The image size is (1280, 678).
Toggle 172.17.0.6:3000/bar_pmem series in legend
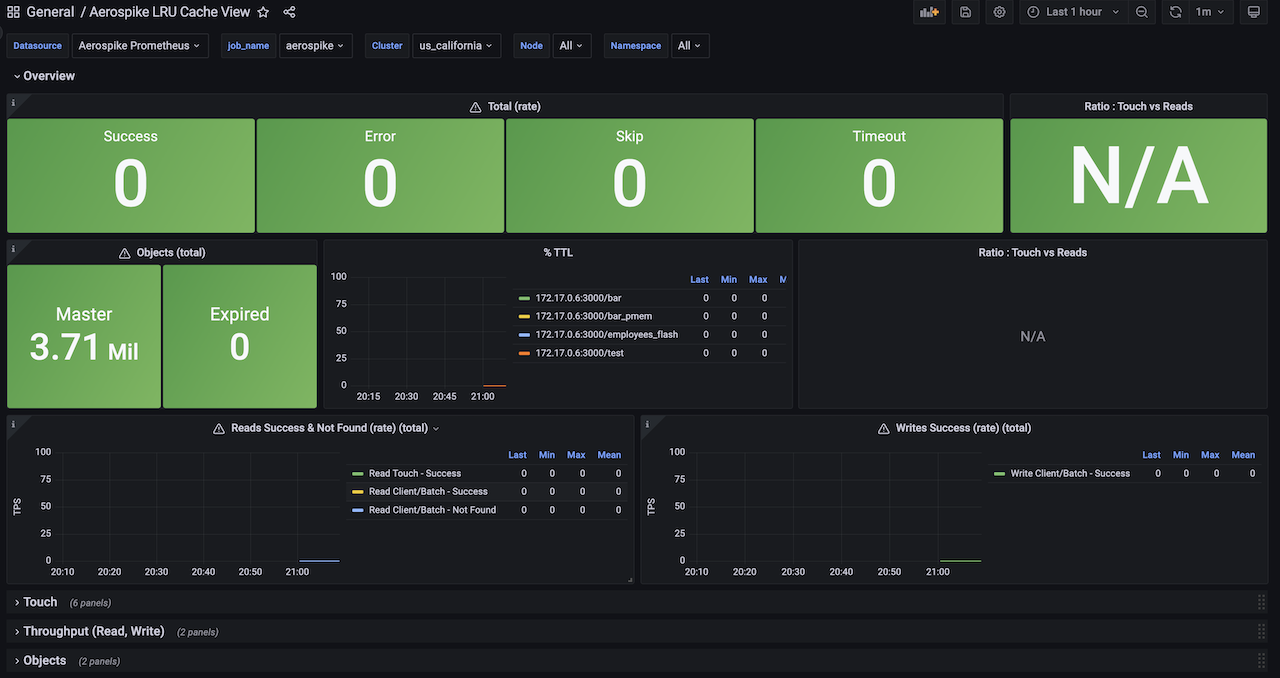593,316
